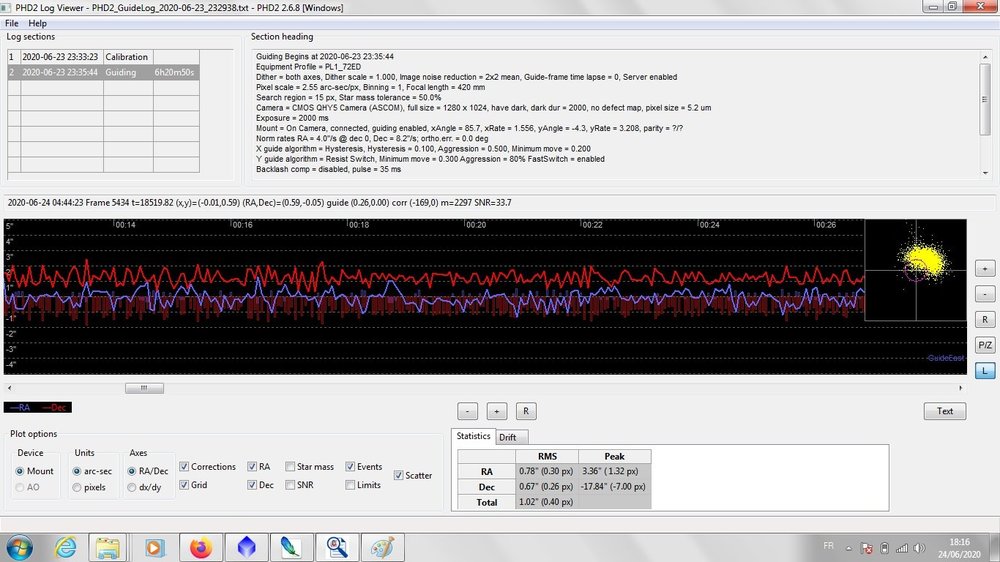
Task: Click the scatter plot zoom in plus button
Action: 985,269
